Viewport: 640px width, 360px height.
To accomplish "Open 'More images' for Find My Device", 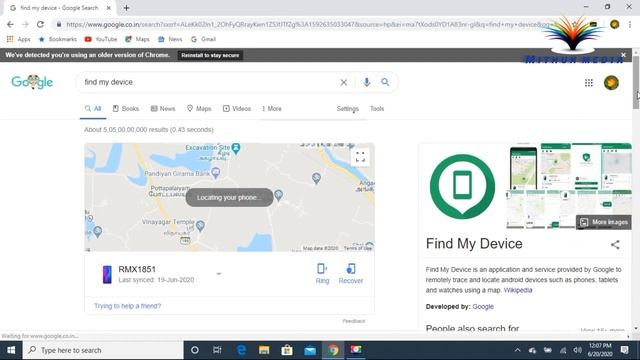I will 604,222.
